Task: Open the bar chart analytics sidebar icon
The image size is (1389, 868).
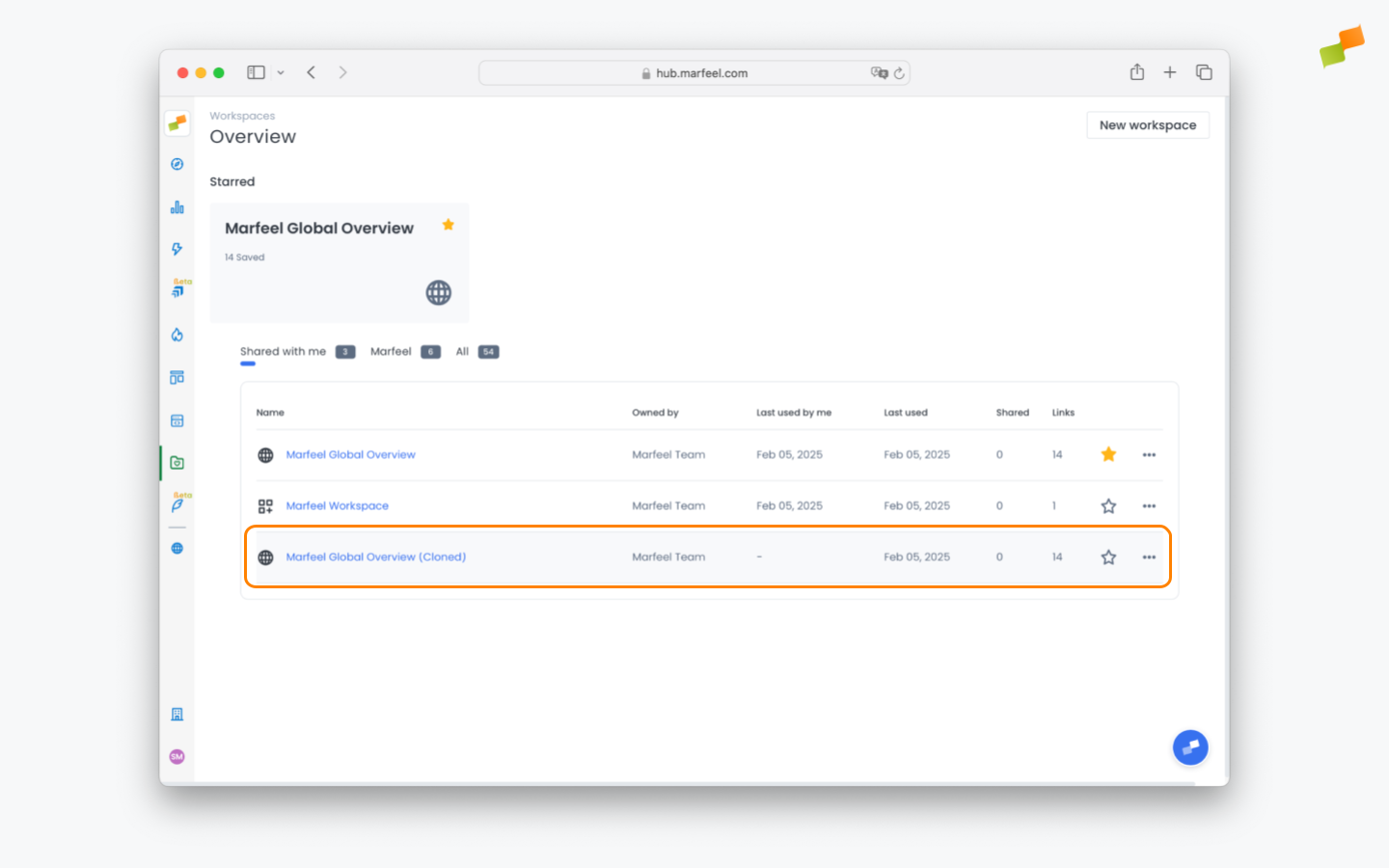Action: [x=177, y=207]
